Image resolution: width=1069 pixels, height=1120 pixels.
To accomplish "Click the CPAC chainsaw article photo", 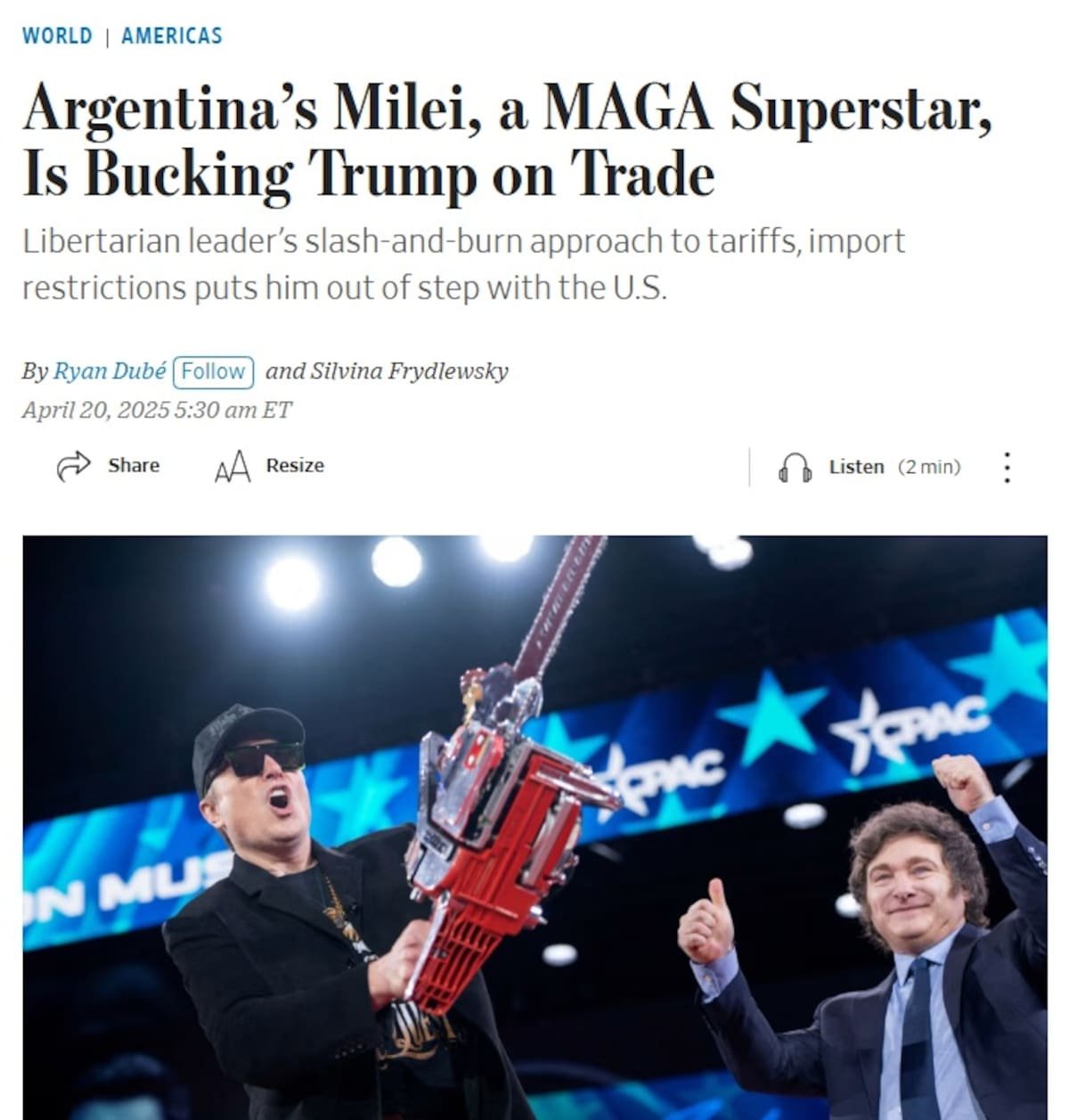I will 534,828.
